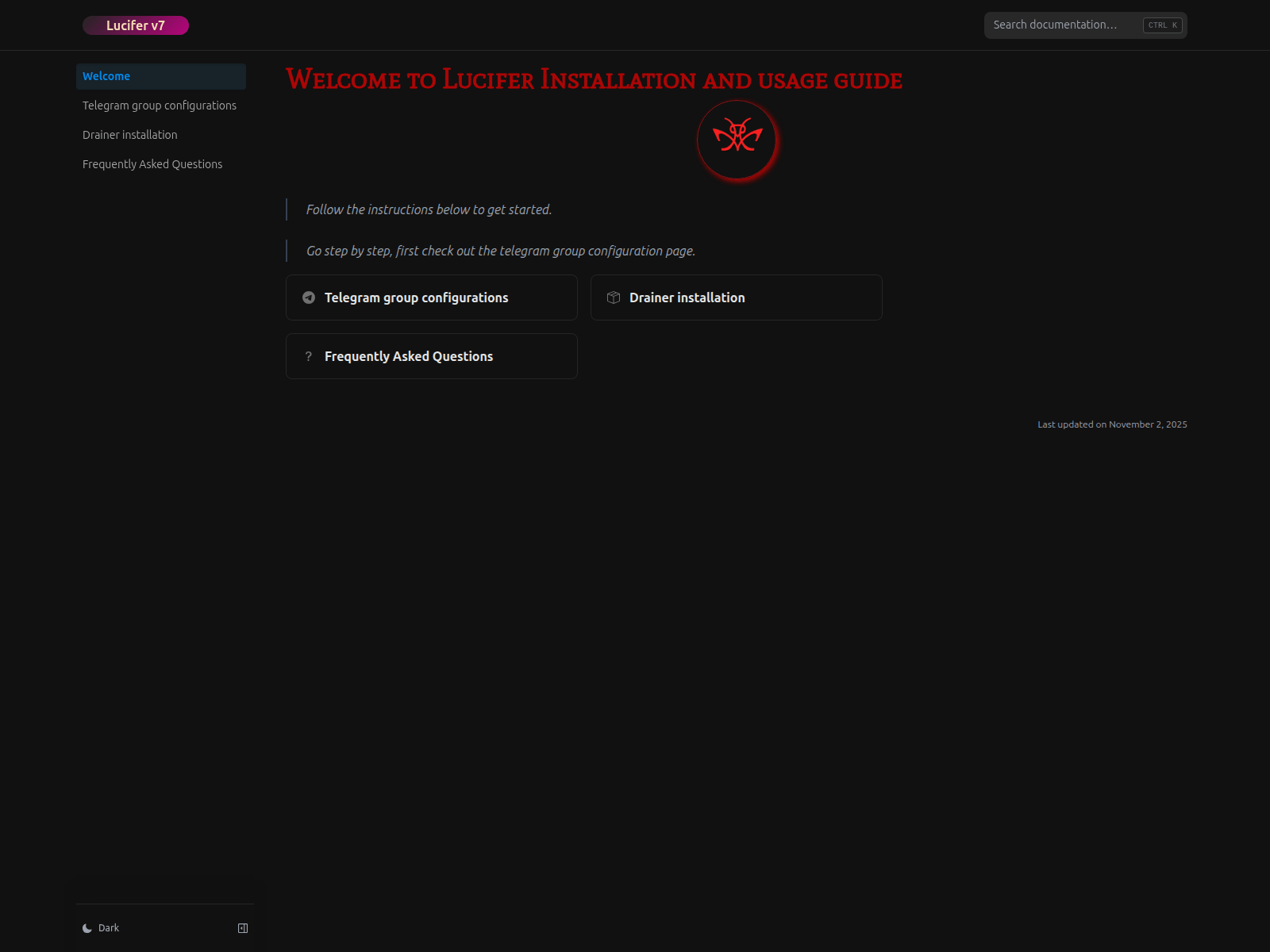Image resolution: width=1270 pixels, height=952 pixels.
Task: Click the question mark icon on FAQ card
Action: tap(309, 356)
